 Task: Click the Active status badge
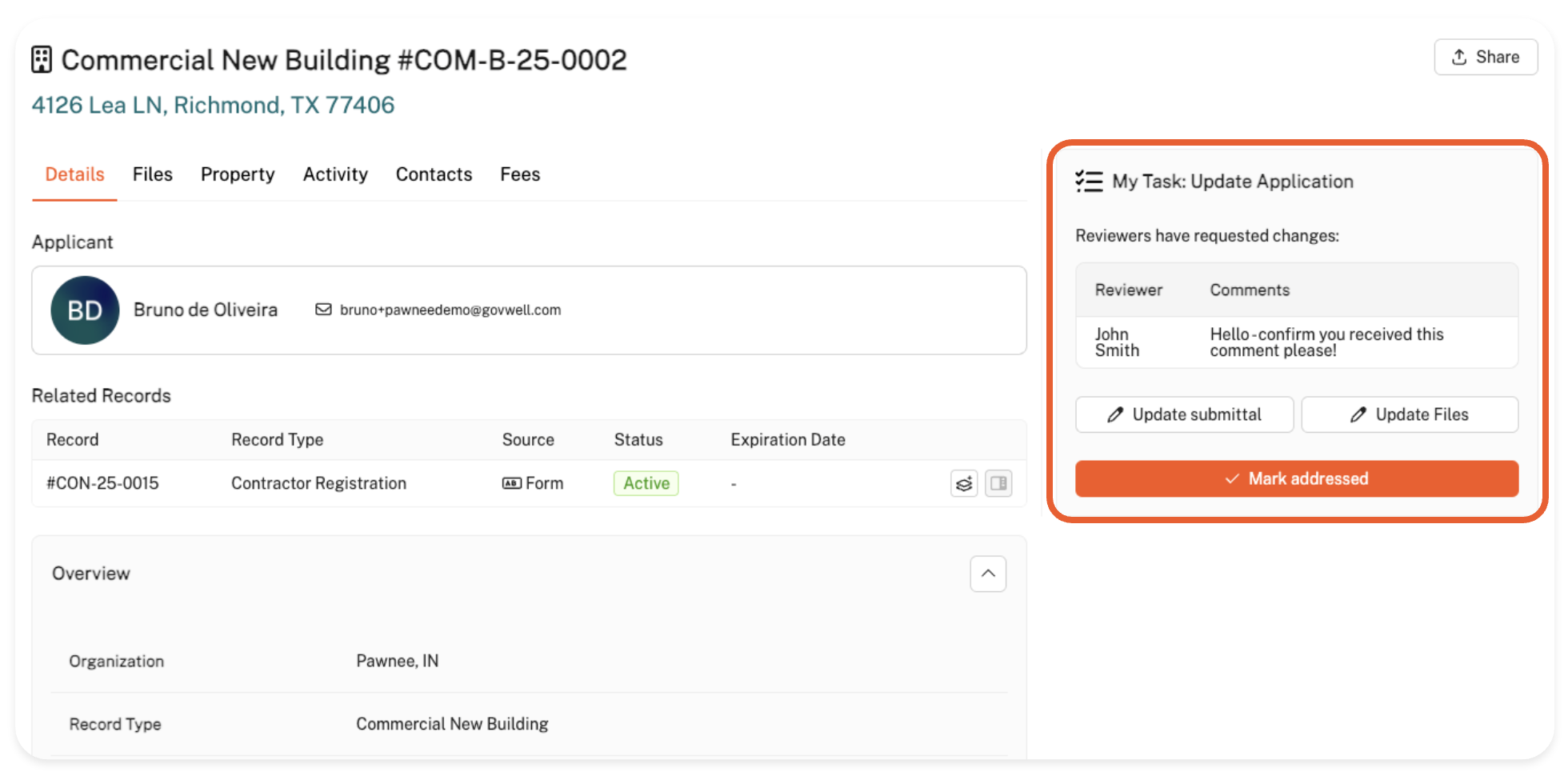pyautogui.click(x=646, y=483)
